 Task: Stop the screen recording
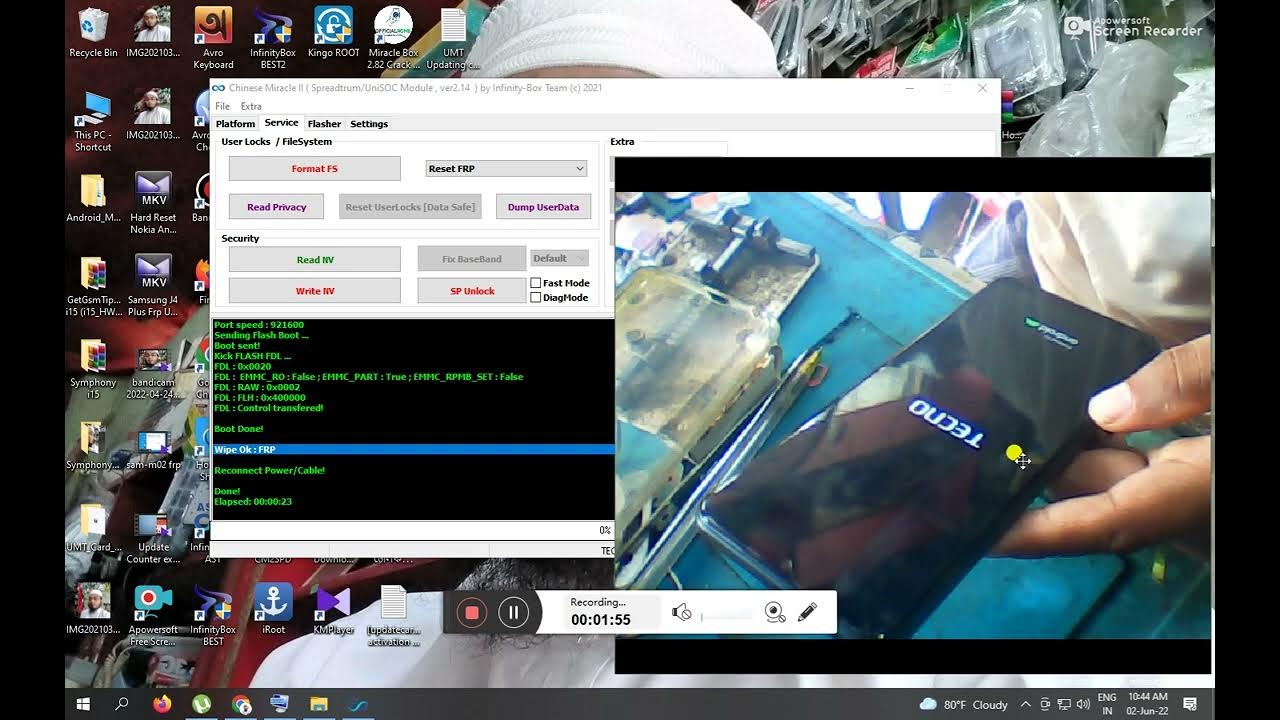point(472,612)
